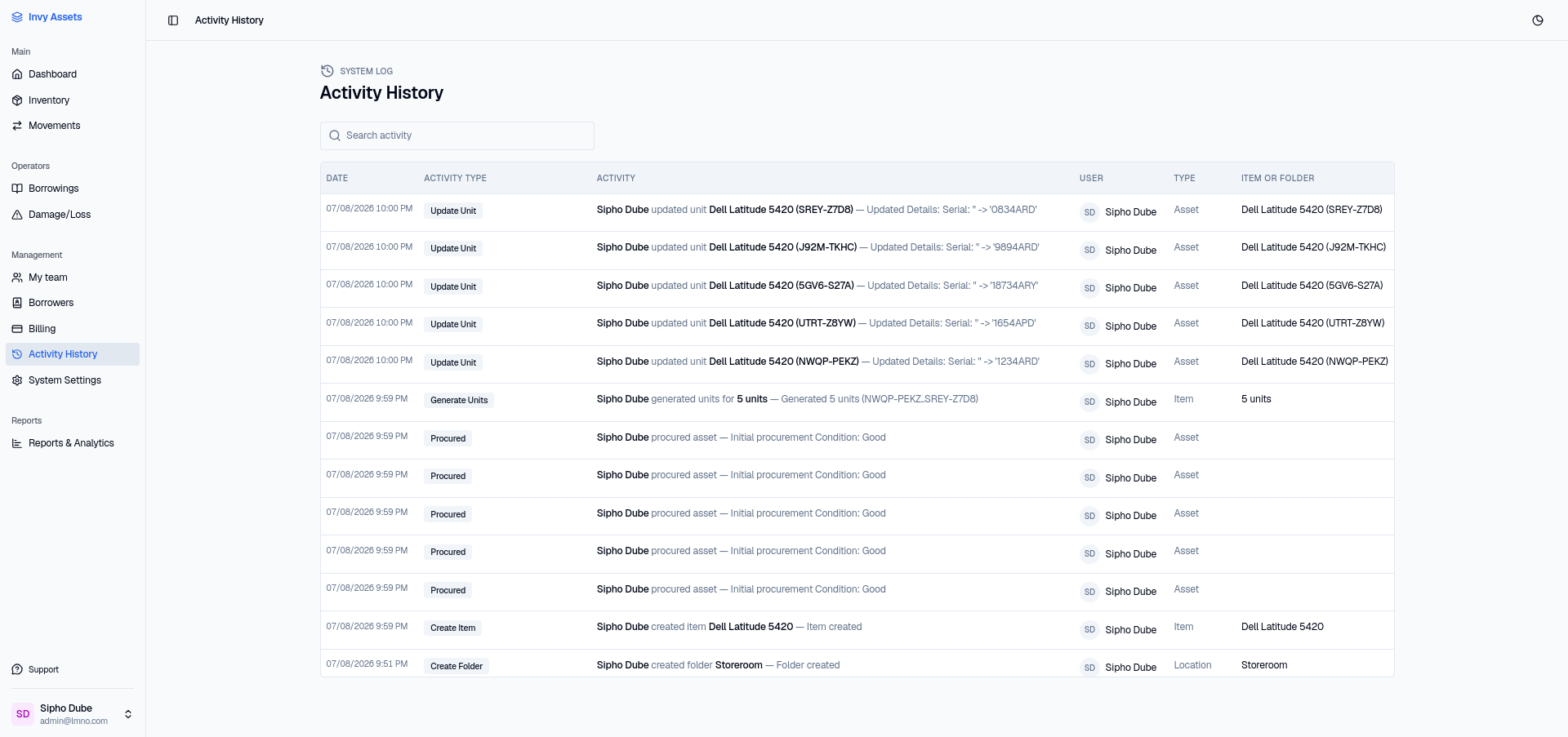Click the Update Unit badge for UTRT-Z8YW
This screenshot has height=737, width=1568.
453,324
